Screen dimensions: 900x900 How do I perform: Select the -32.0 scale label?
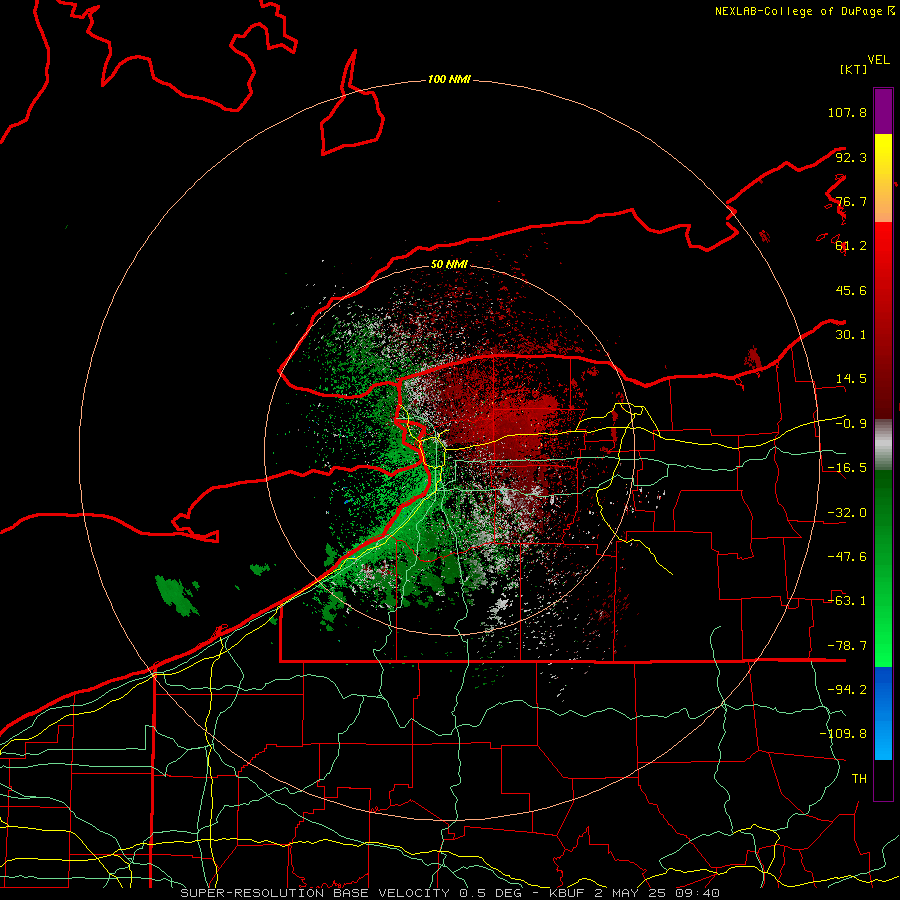[x=847, y=513]
